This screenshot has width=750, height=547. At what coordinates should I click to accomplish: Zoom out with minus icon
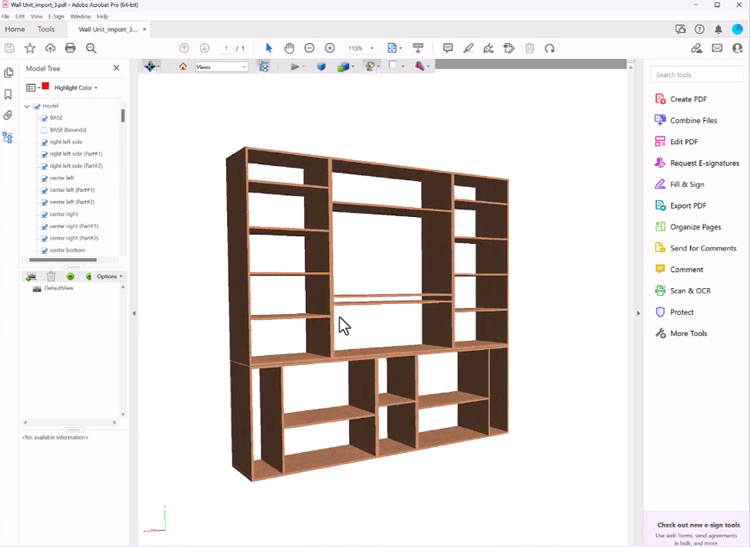click(x=309, y=48)
